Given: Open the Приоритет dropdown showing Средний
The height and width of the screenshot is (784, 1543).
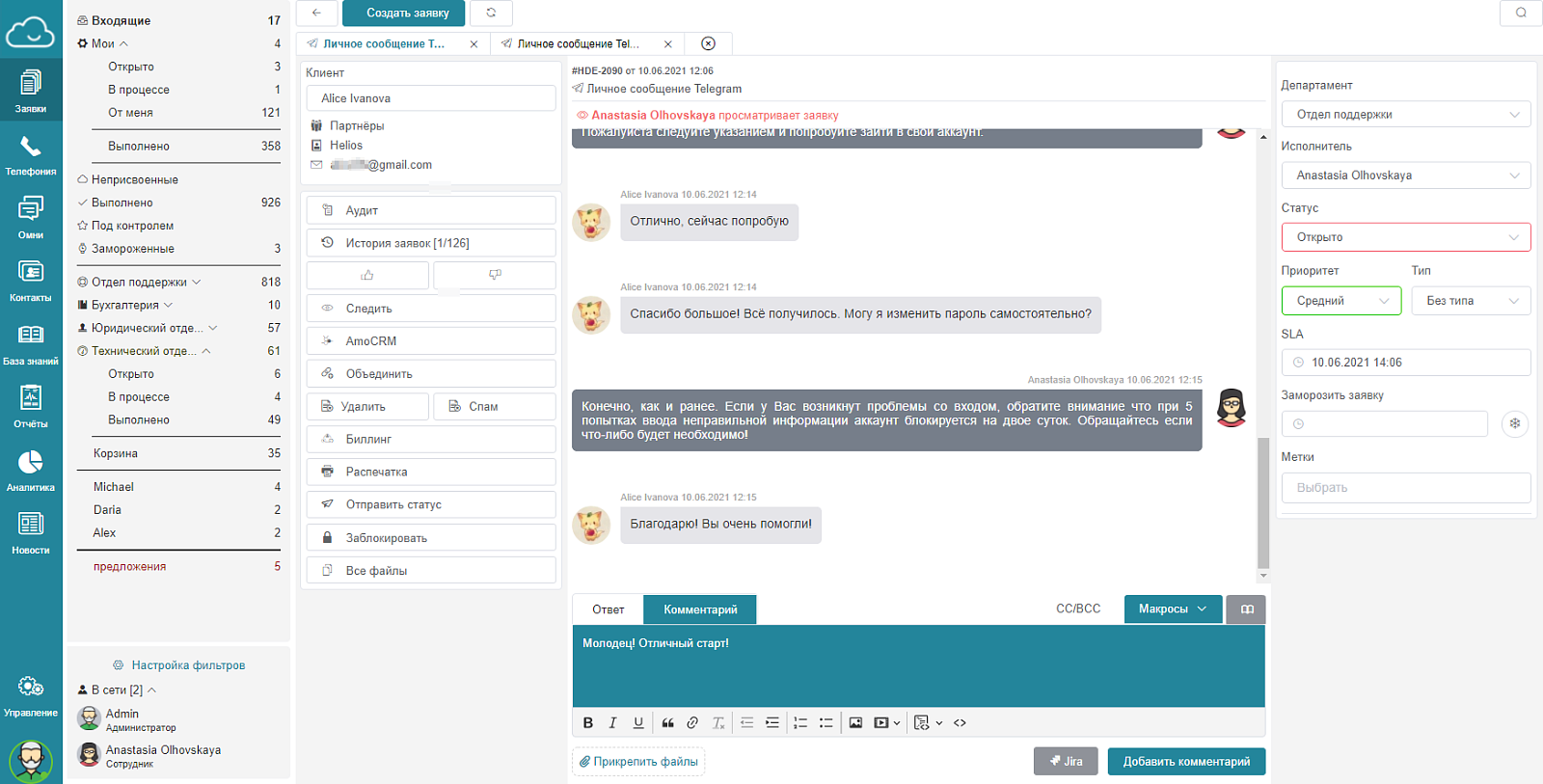Looking at the screenshot, I should pos(1341,301).
